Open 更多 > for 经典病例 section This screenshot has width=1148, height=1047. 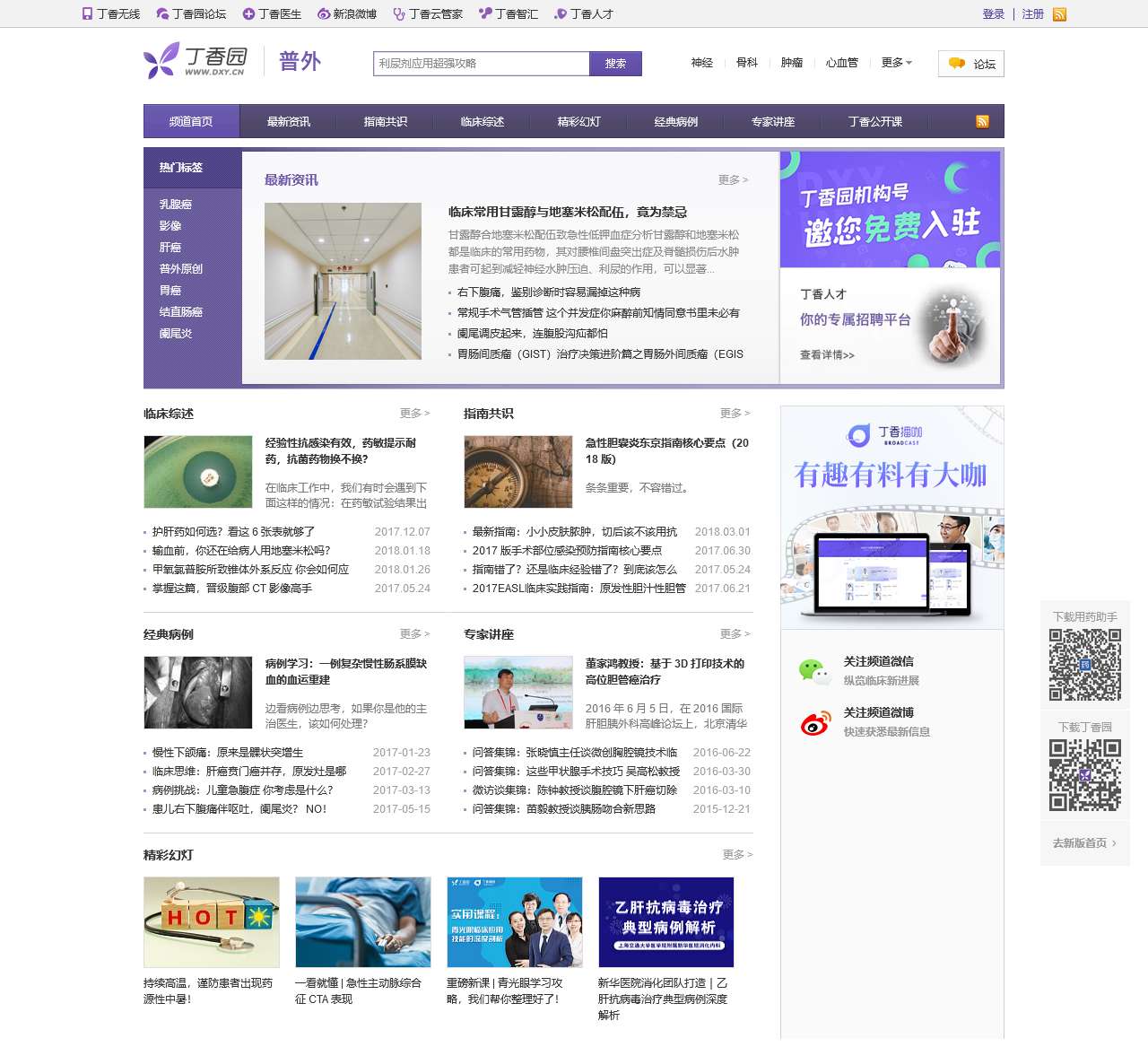coord(414,634)
